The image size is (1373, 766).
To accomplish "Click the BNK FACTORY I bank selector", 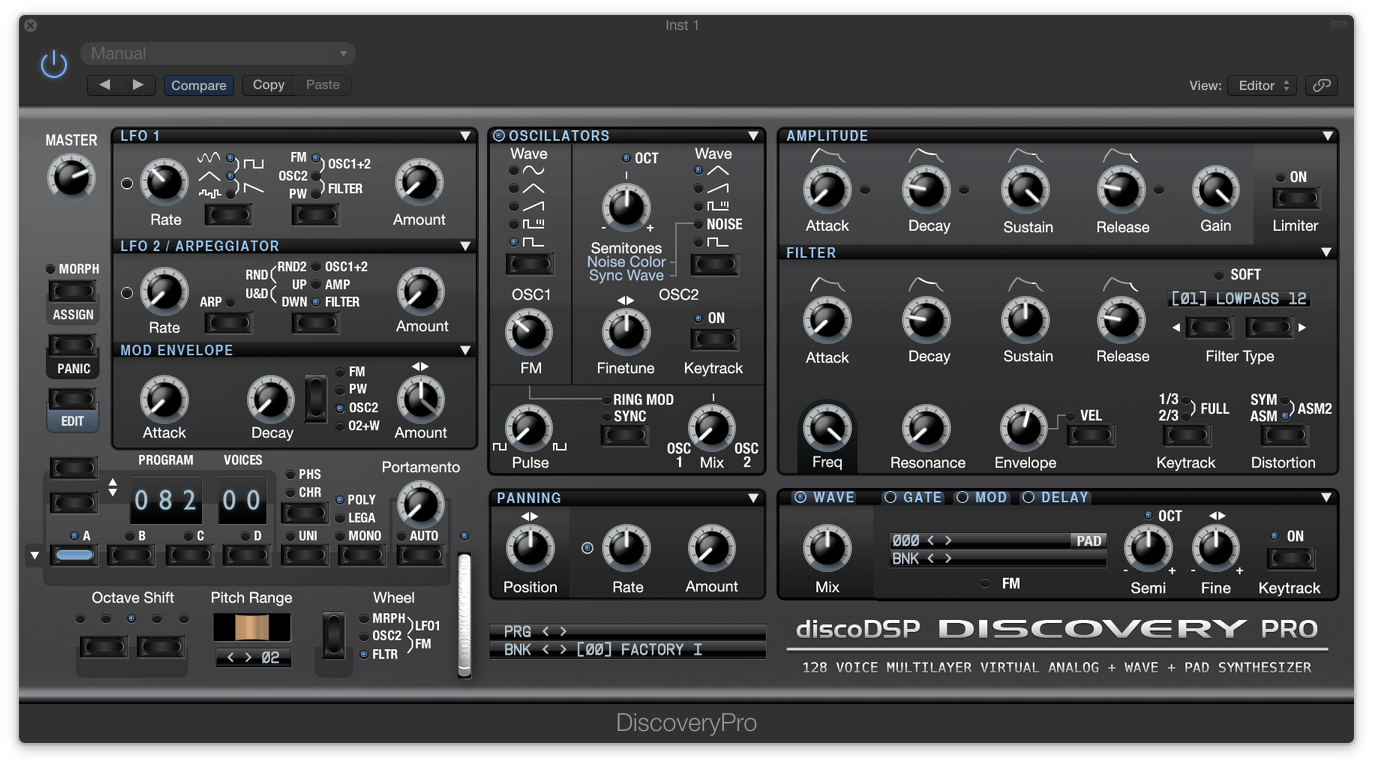I will coord(628,650).
